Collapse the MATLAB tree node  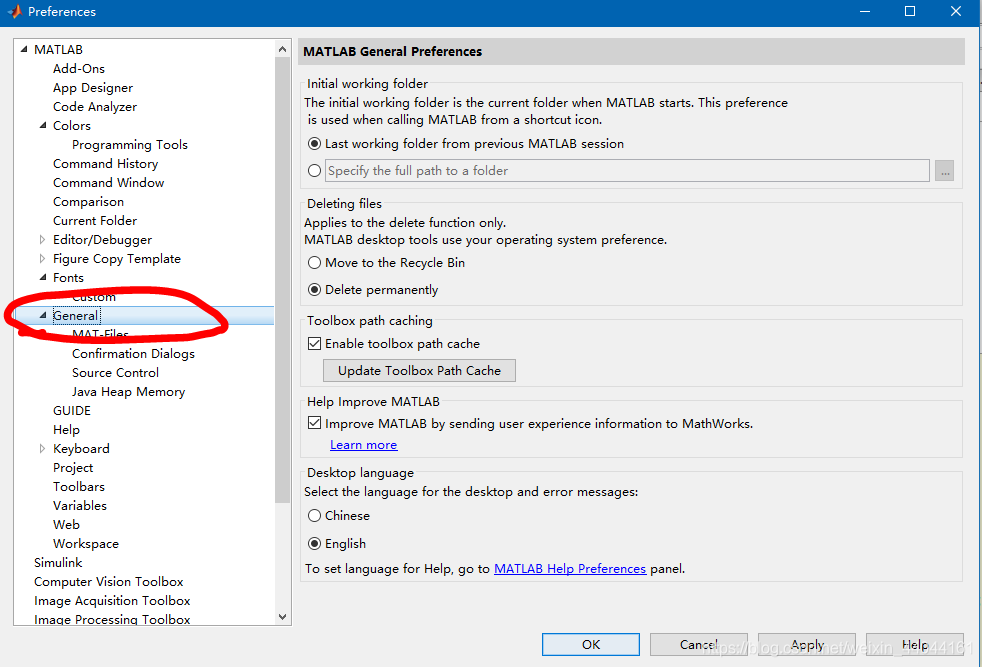tap(24, 49)
